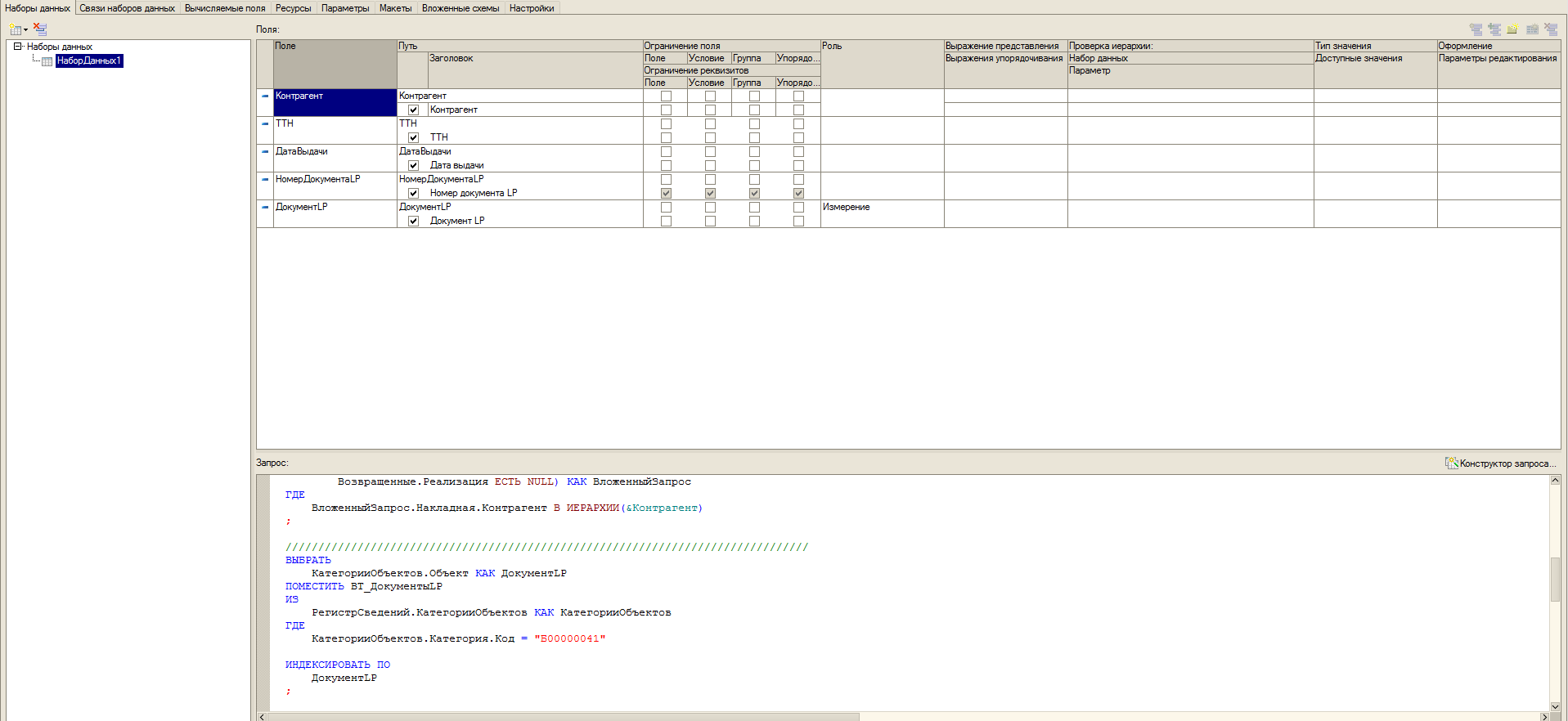Image resolution: width=1568 pixels, height=721 pixels.
Task: Click the Доступные значения column header
Action: (1375, 58)
